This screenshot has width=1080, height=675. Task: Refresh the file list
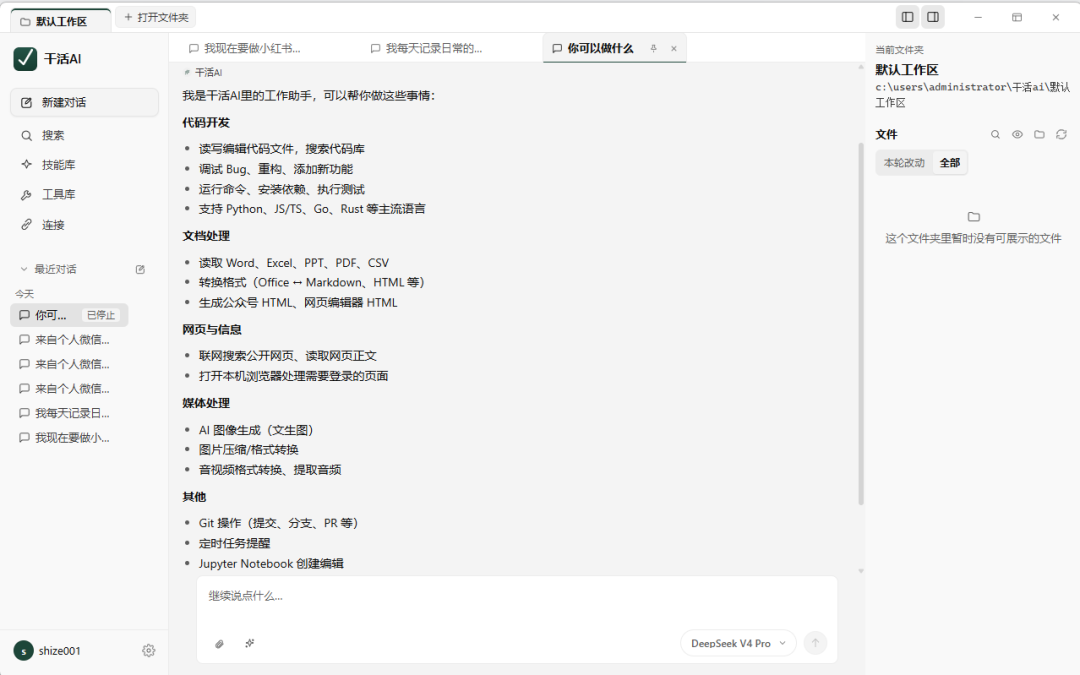(1061, 135)
